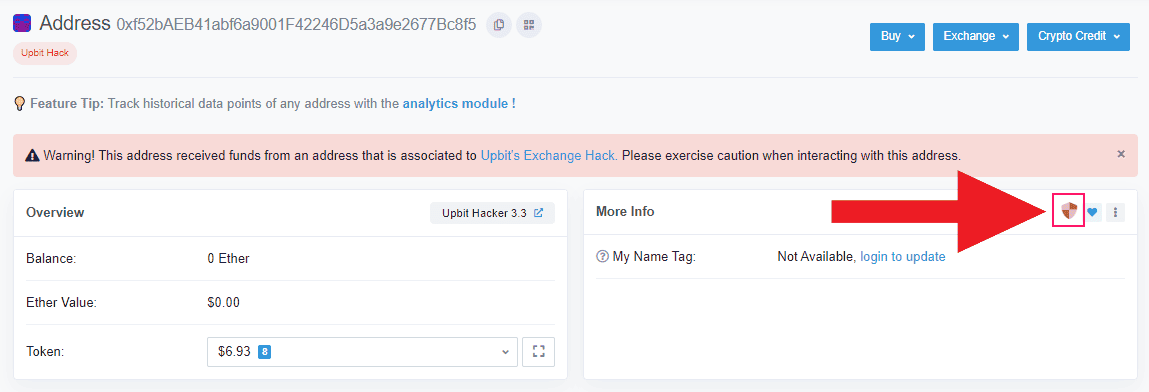Open the three-dot more options menu
1149x392 pixels.
tap(1115, 212)
